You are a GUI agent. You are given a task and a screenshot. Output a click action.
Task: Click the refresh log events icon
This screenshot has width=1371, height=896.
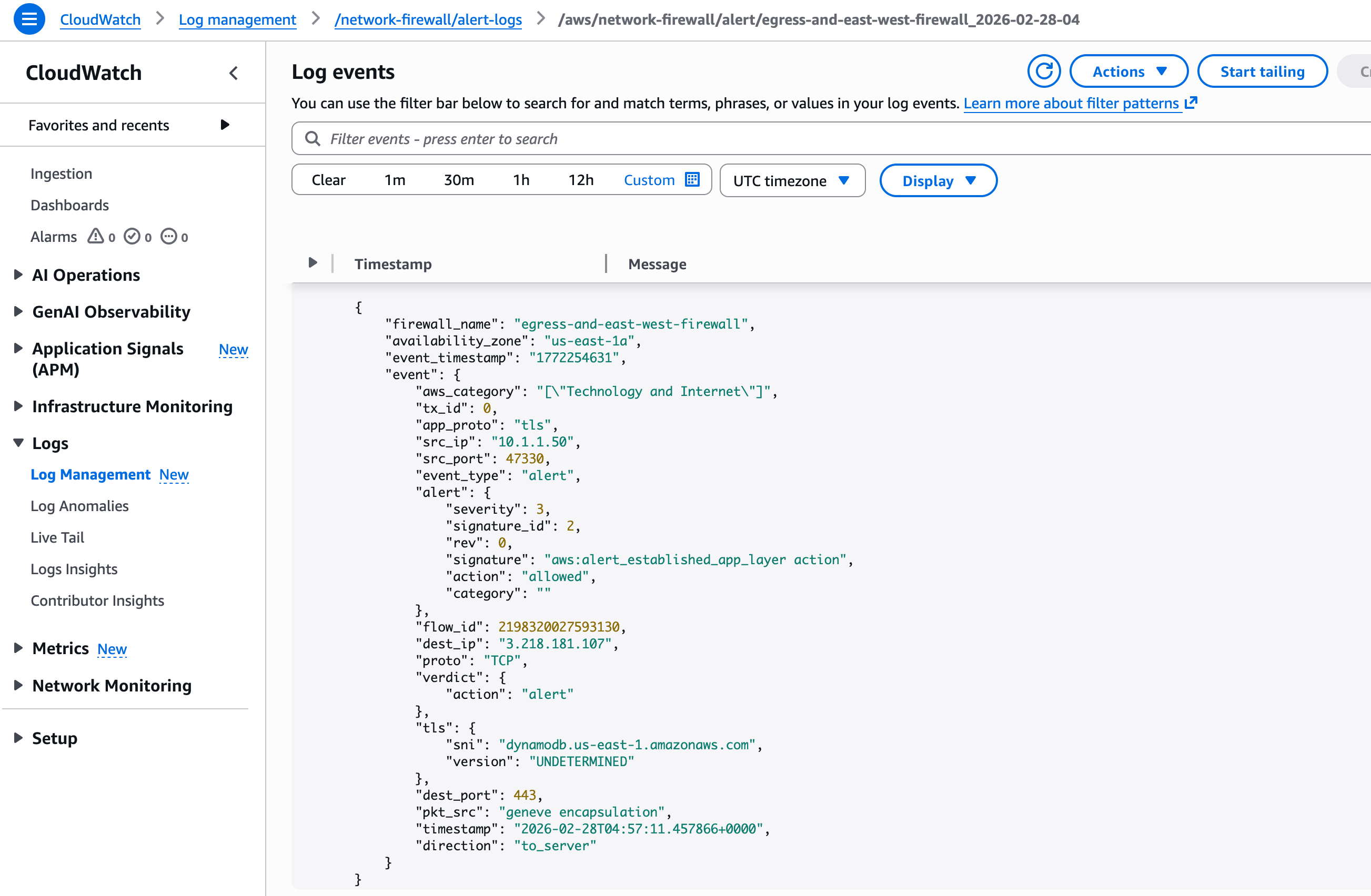(1043, 72)
